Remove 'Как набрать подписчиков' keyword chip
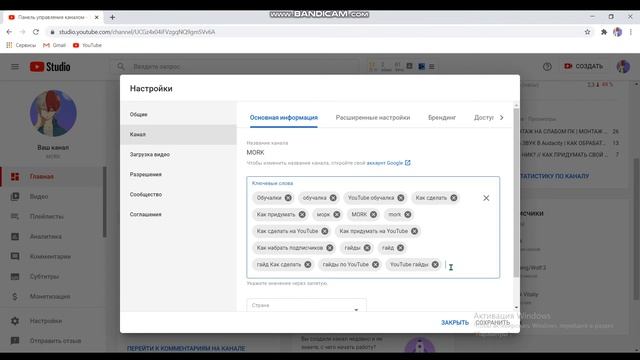Screen dimensions: 640x360 pyautogui.click(x=330, y=248)
